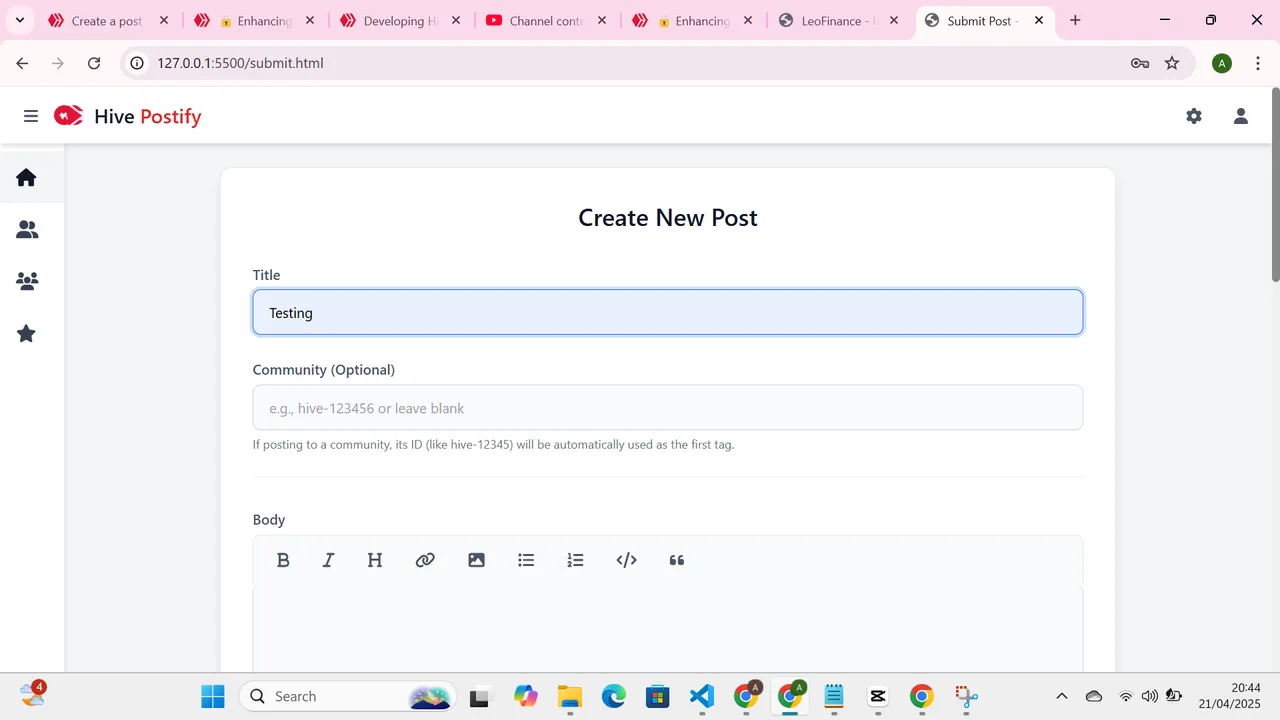Viewport: 1280px width, 720px height.
Task: Open Visual Studio Code from taskbar
Action: [x=702, y=696]
